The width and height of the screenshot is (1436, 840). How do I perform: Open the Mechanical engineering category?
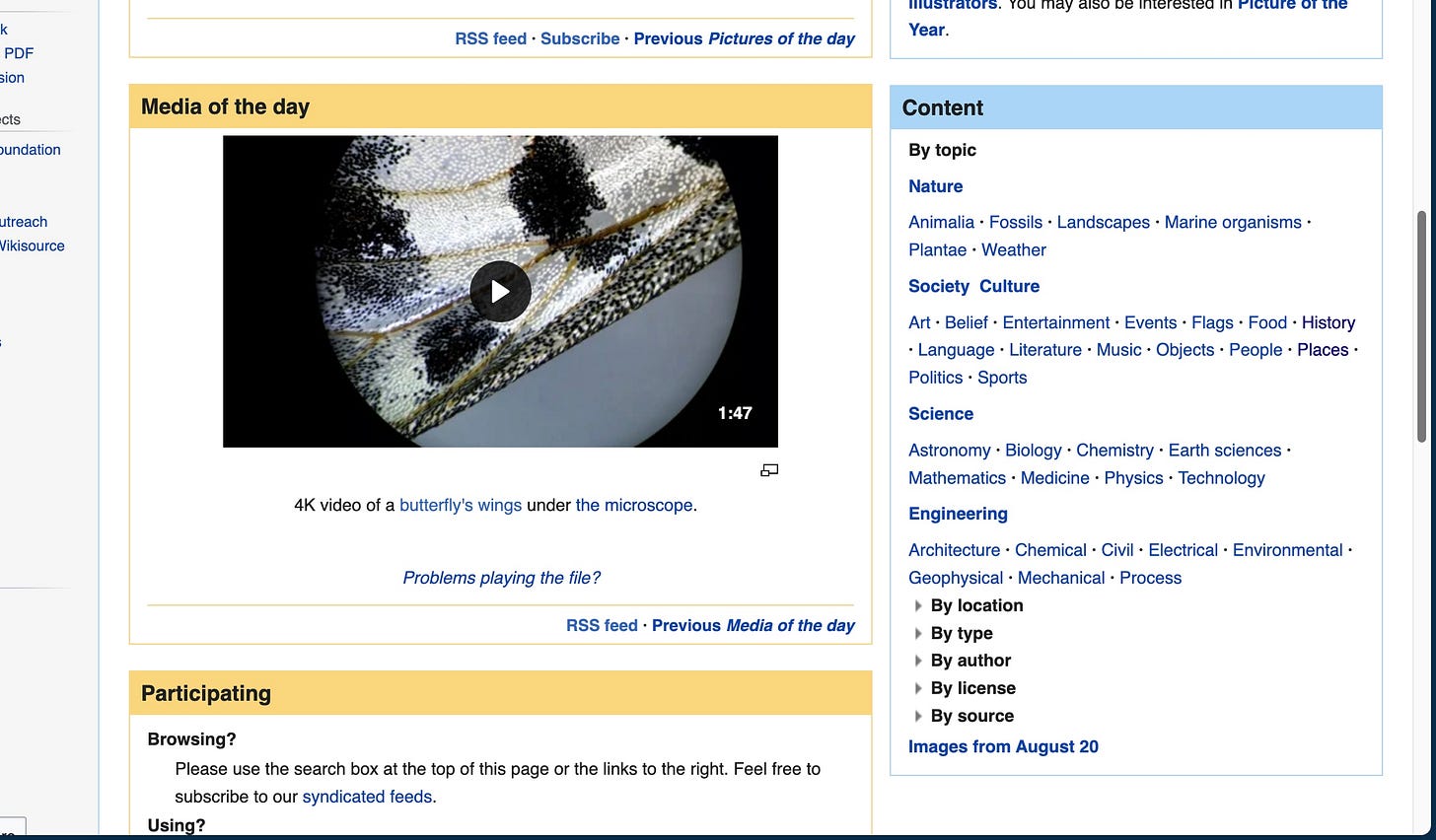1060,578
